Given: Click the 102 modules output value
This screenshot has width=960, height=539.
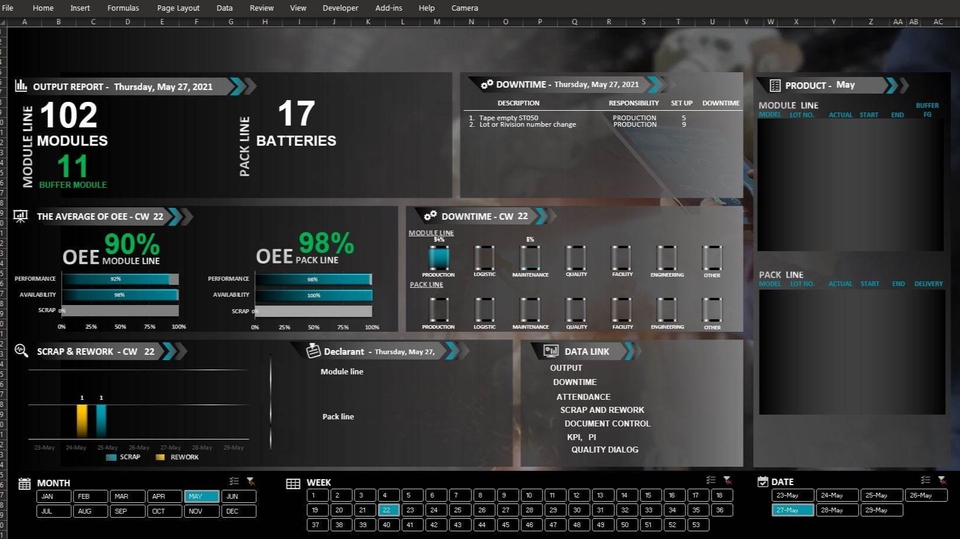Looking at the screenshot, I should pyautogui.click(x=69, y=115).
